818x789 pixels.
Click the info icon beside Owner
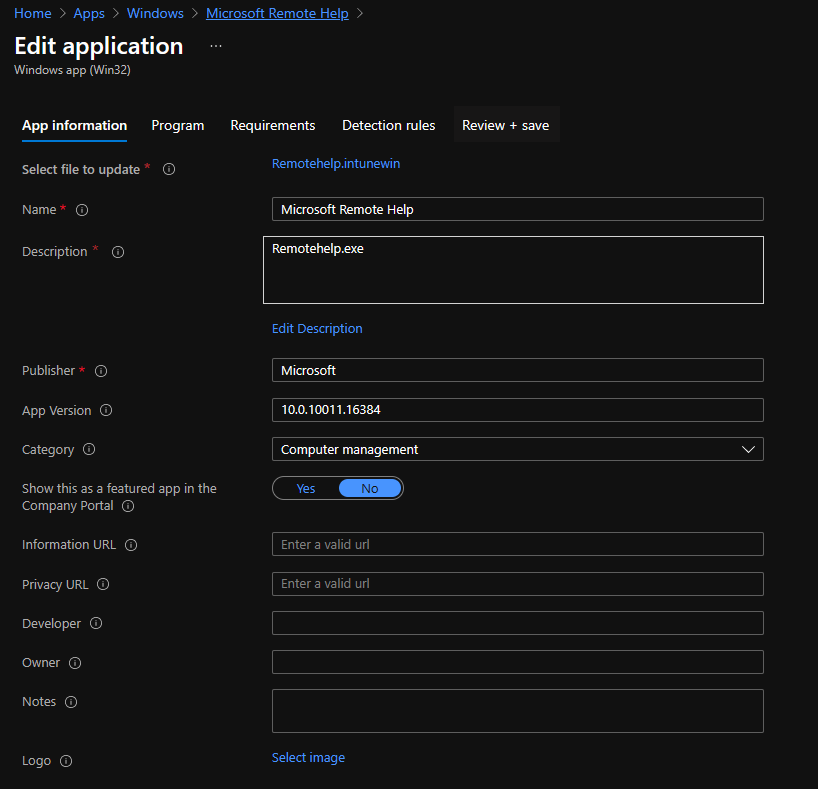(75, 663)
